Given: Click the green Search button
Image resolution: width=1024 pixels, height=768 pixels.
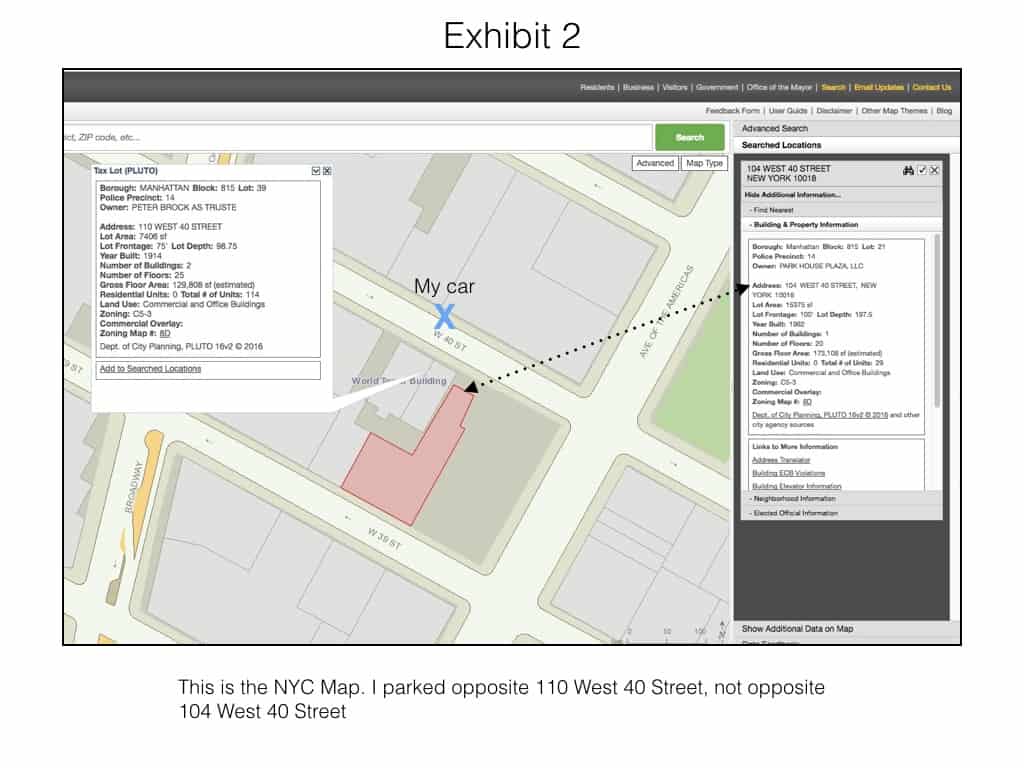Looking at the screenshot, I should 690,137.
